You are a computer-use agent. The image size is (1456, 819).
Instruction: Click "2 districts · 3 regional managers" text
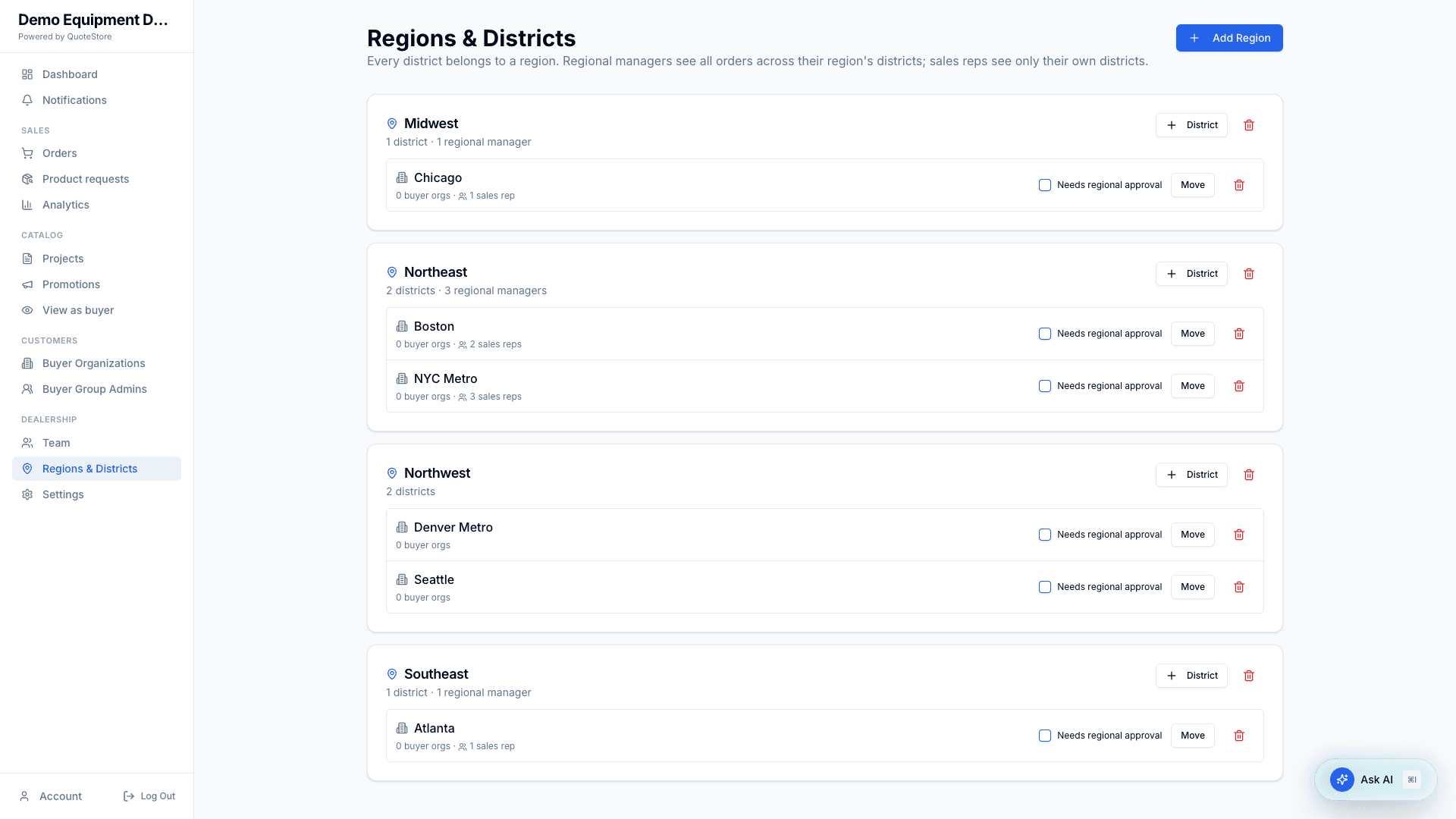(x=466, y=290)
